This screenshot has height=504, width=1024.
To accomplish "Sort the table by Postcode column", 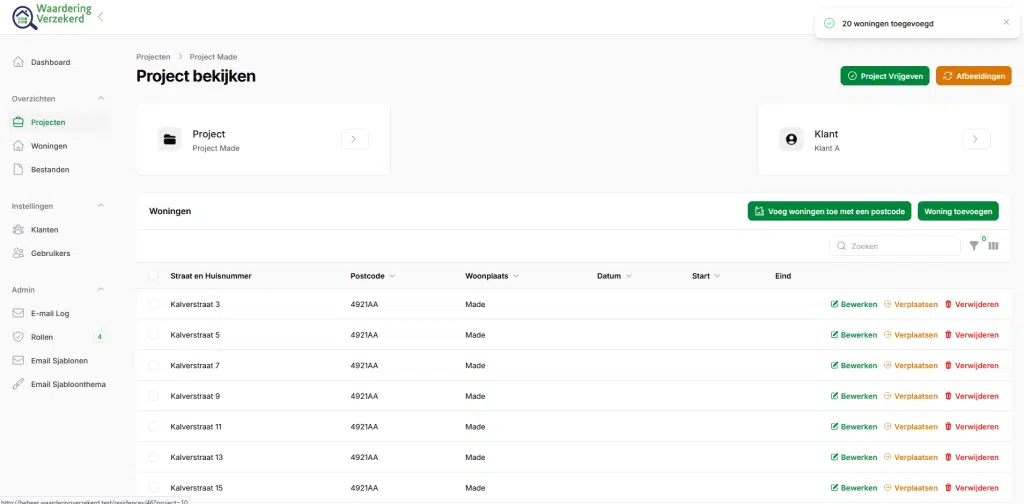I will point(372,276).
